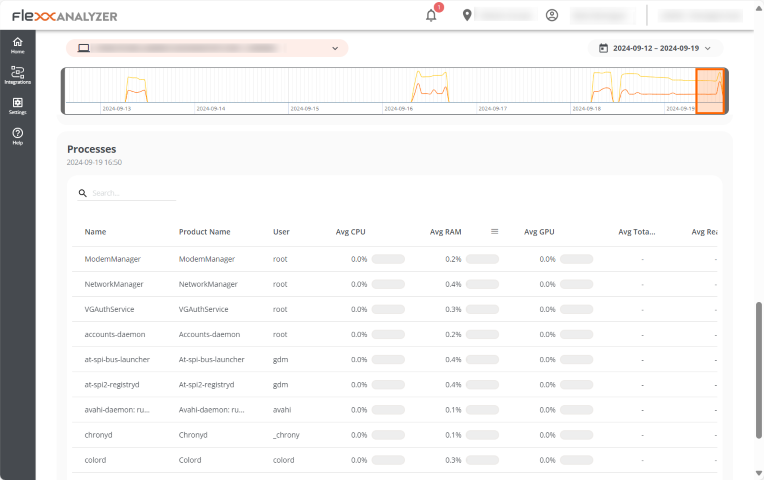764x480 pixels.
Task: Open Avg RAM column menu icon
Action: pos(494,231)
